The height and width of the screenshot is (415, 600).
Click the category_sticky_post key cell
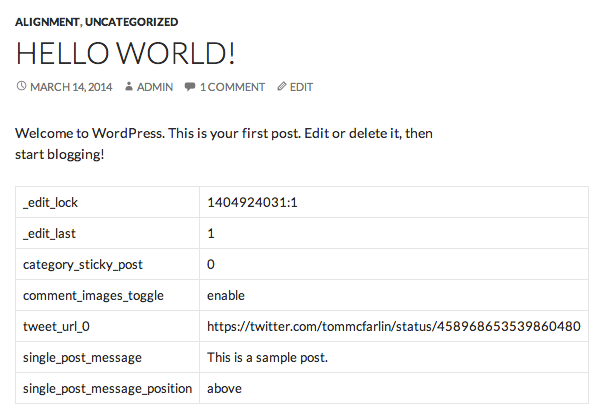(108, 264)
